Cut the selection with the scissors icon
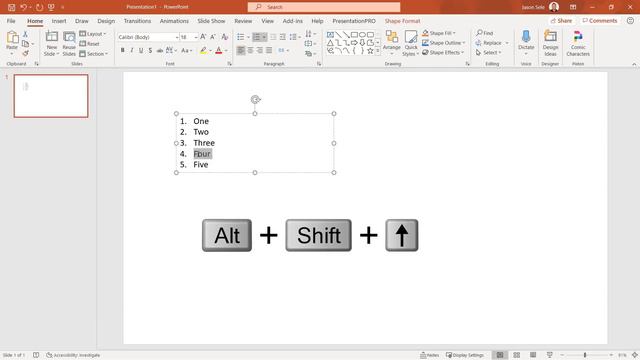Screen dimensions: 640x360 point(25,34)
